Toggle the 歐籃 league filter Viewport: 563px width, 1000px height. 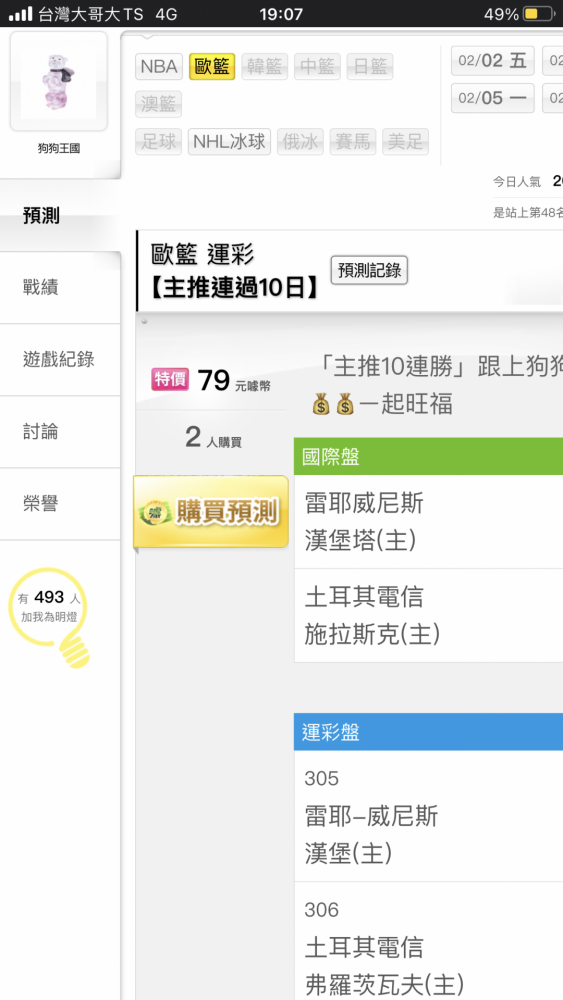tap(212, 66)
